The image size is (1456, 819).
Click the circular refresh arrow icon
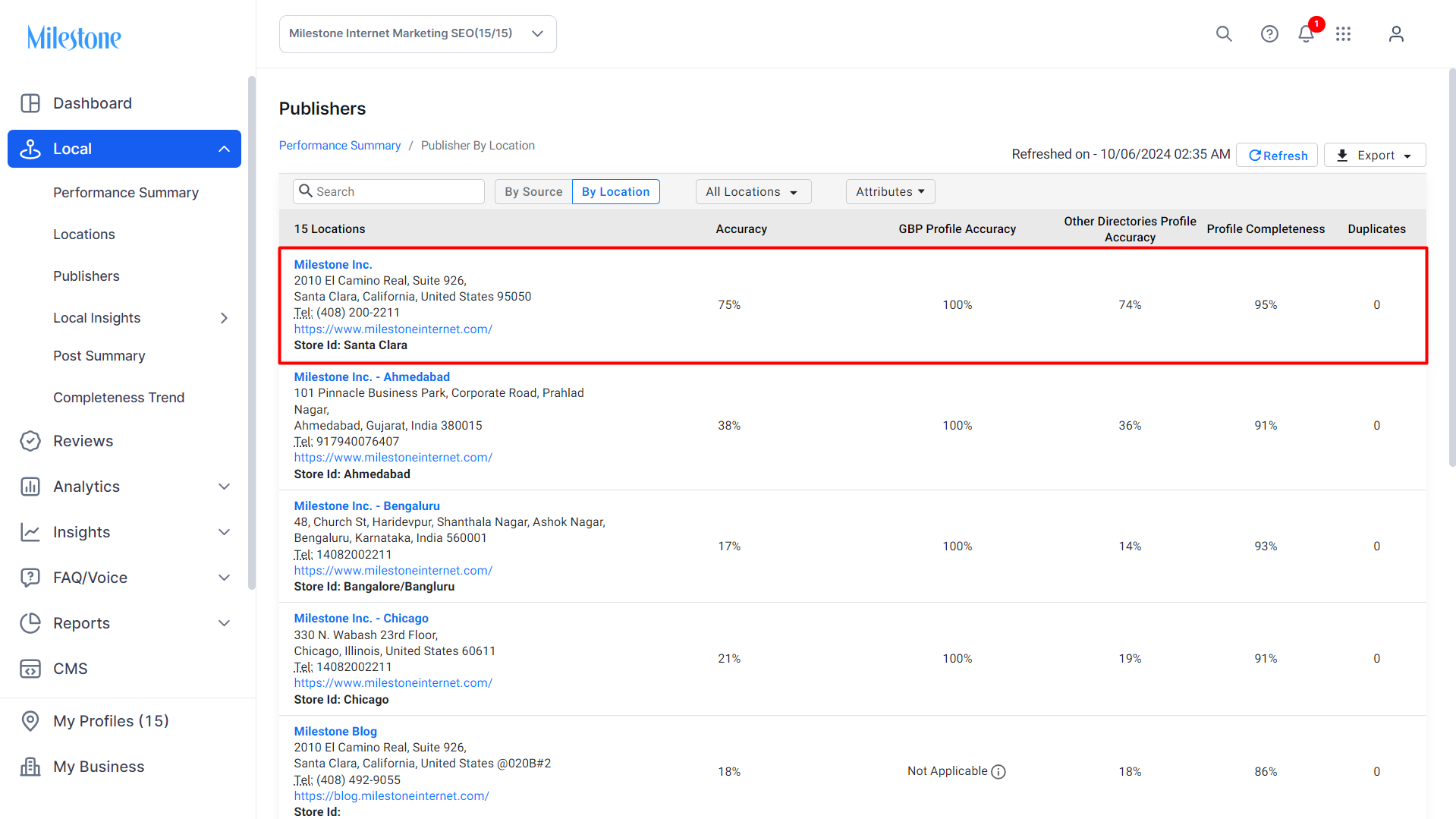click(1255, 156)
